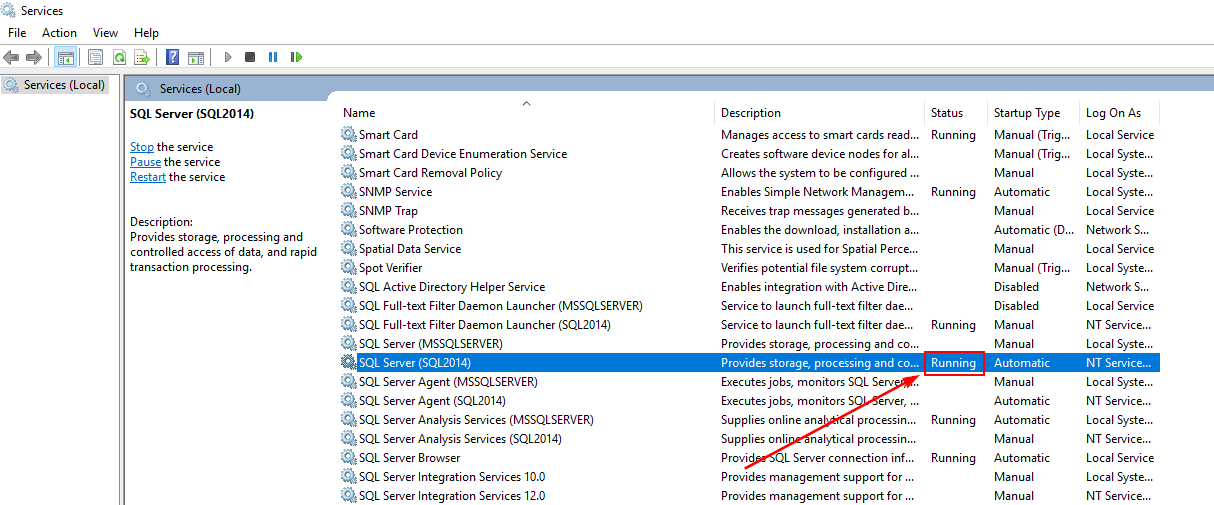This screenshot has height=505, width=1214.
Task: Click gear icon beside Spatial Data Service
Action: tap(348, 248)
